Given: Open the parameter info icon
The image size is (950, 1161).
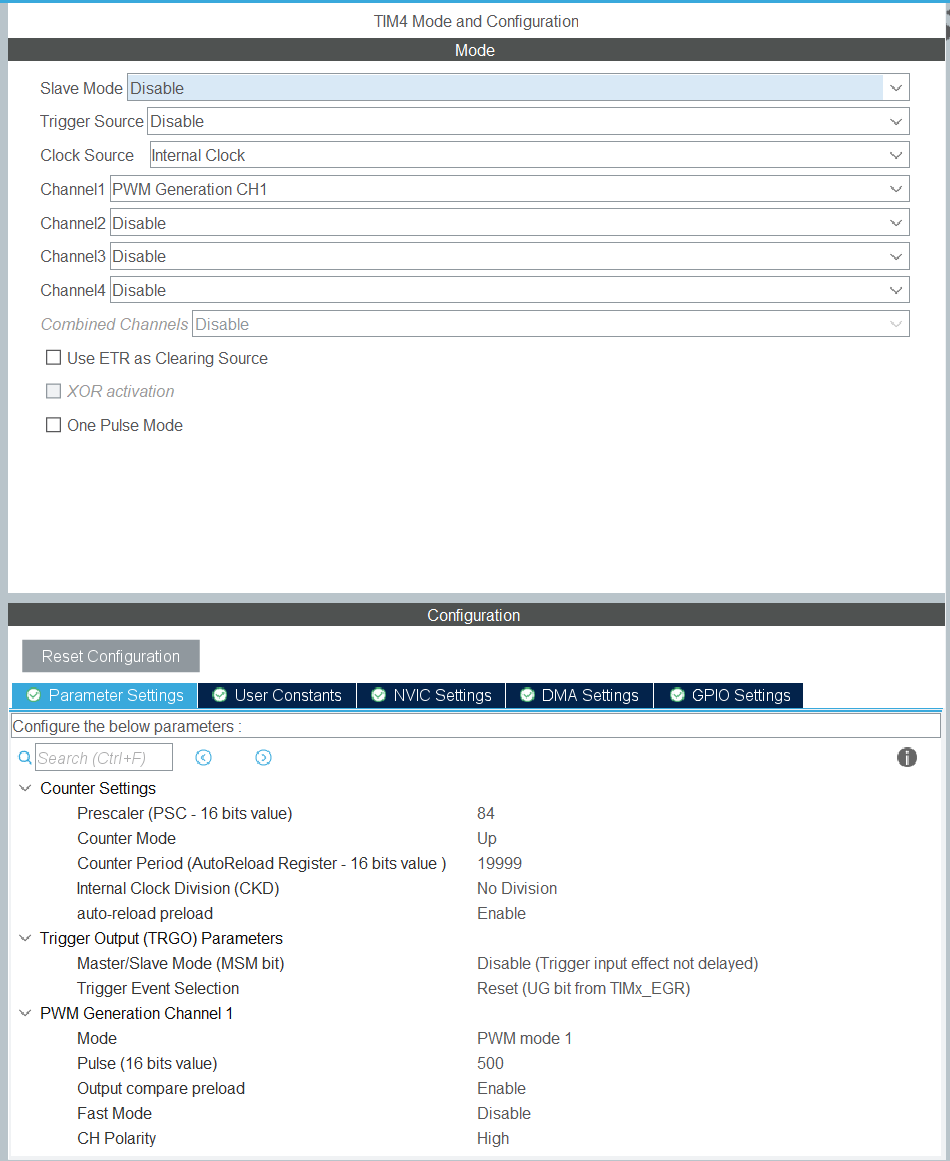Looking at the screenshot, I should click(907, 757).
